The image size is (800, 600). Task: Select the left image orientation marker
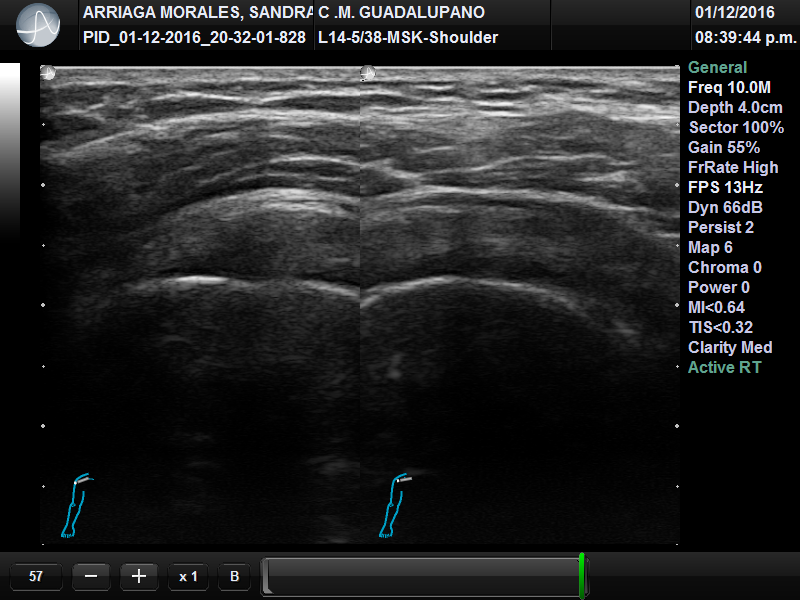48,73
